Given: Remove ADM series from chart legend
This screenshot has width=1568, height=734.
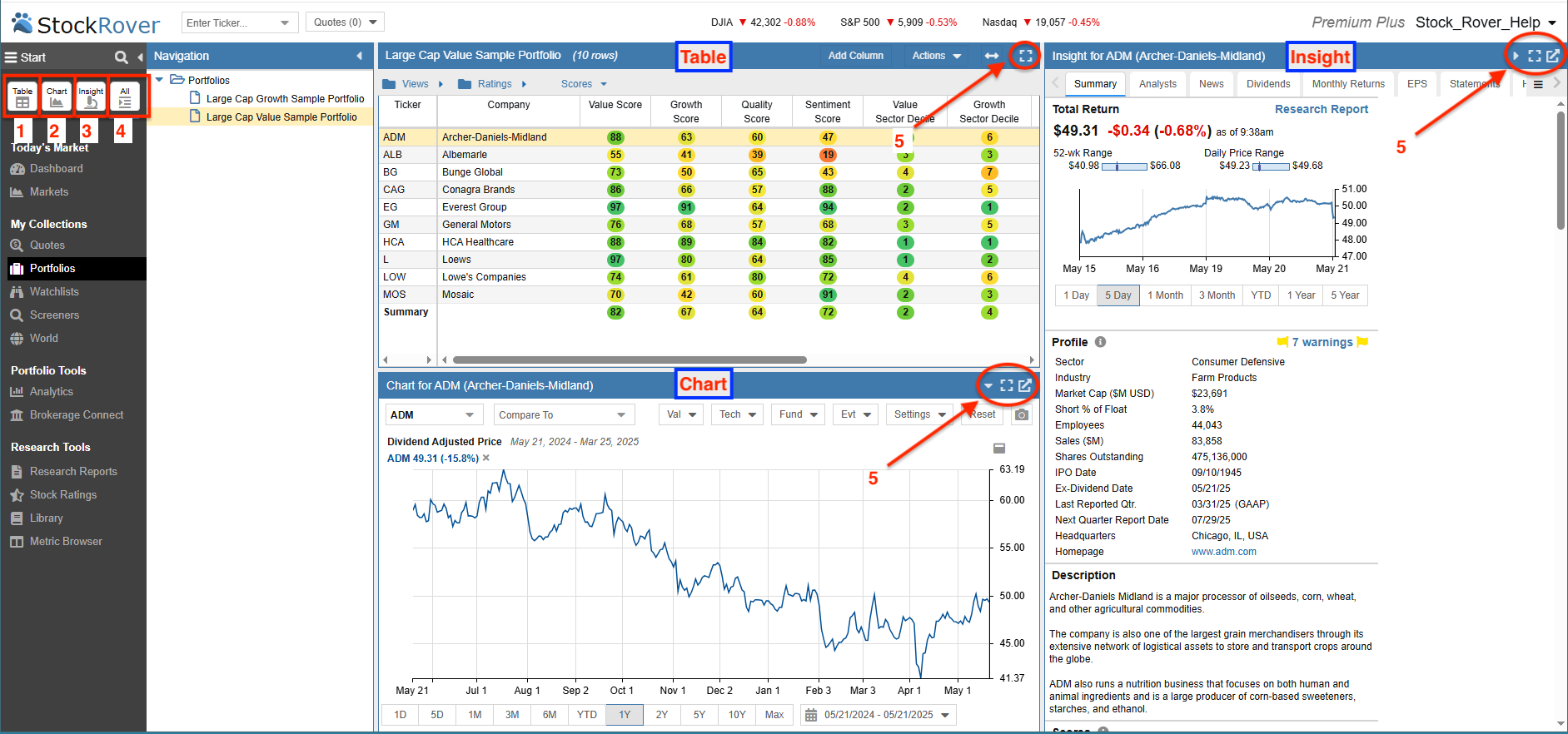Looking at the screenshot, I should tap(486, 458).
